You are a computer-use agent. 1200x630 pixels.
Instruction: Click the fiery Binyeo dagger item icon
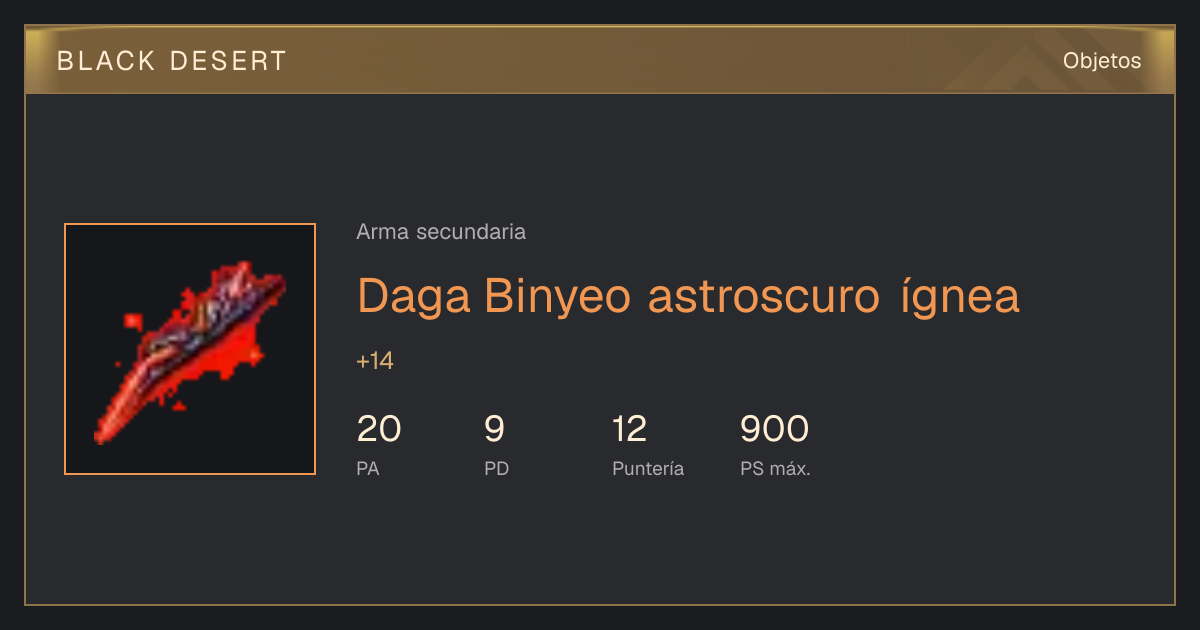(190, 349)
